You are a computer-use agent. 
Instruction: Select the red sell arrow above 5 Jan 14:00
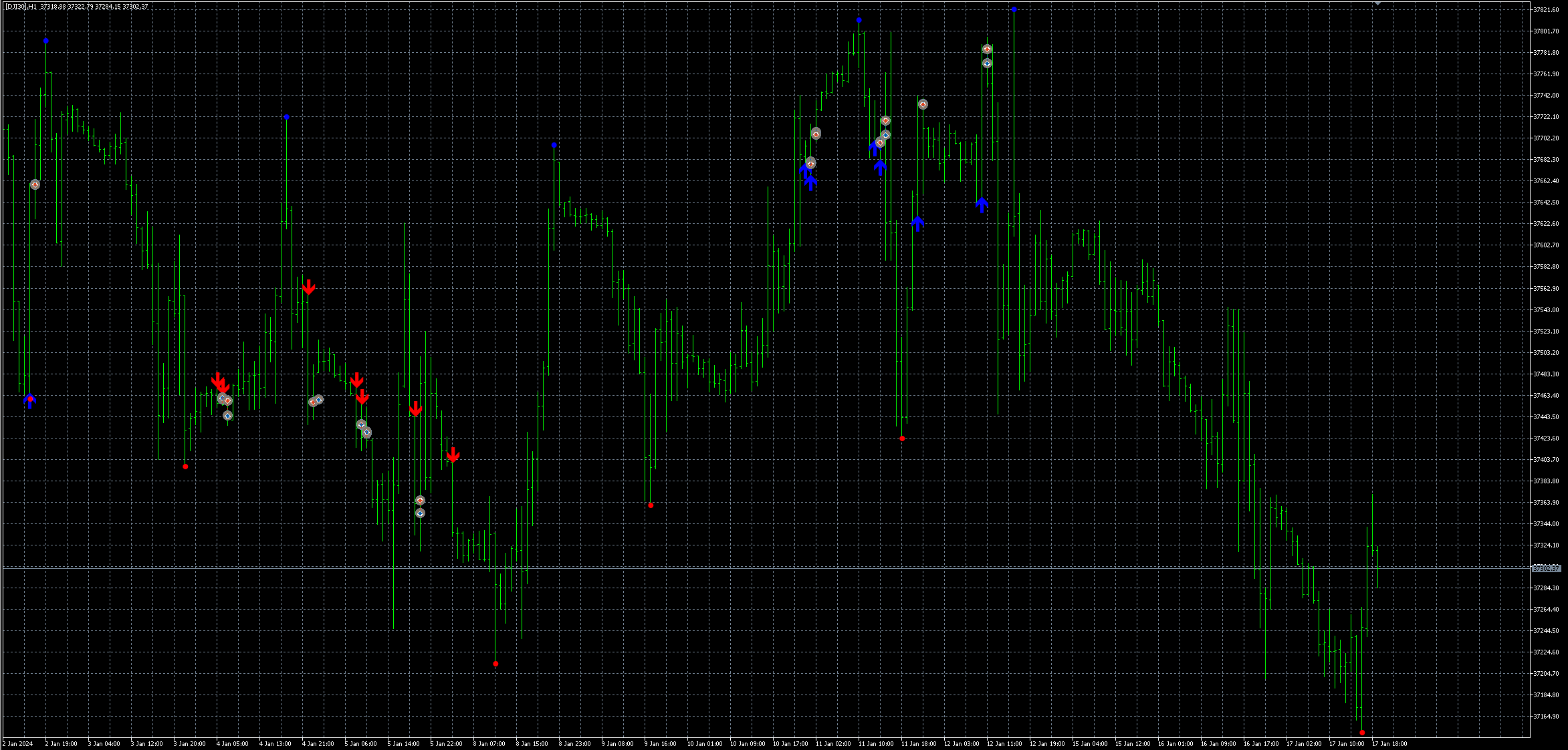tap(415, 409)
